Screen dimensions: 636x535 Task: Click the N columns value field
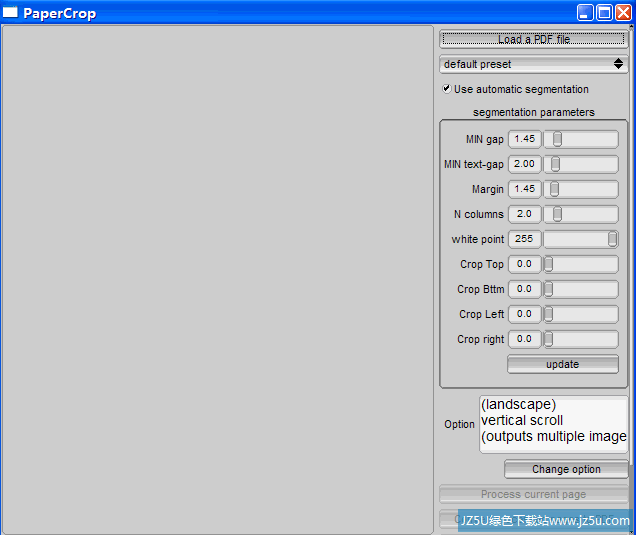[x=524, y=214]
